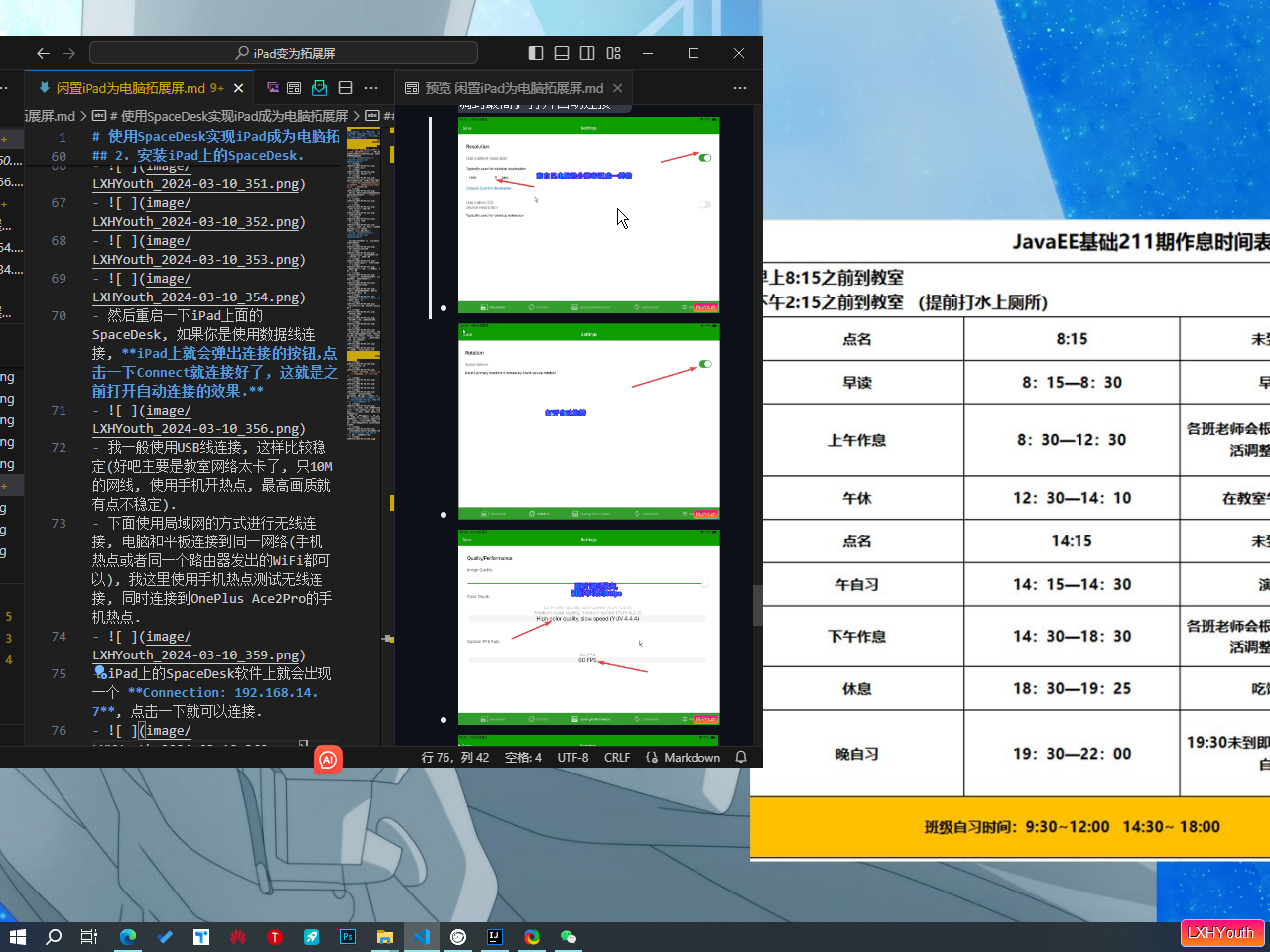
Task: Click the navigate back arrow in VS Code
Action: tap(43, 53)
